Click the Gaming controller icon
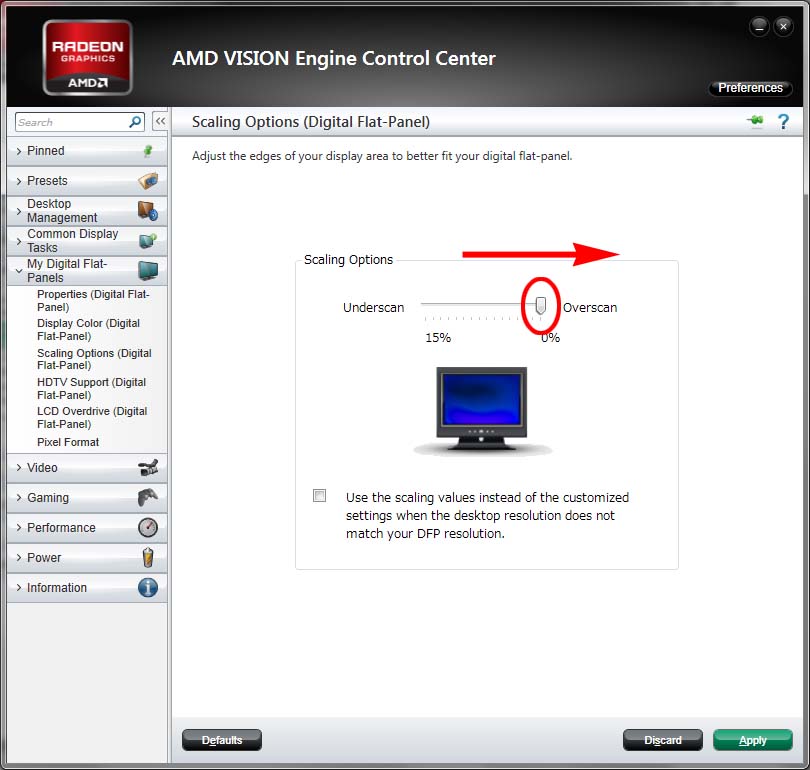This screenshot has width=810, height=770. tap(148, 498)
